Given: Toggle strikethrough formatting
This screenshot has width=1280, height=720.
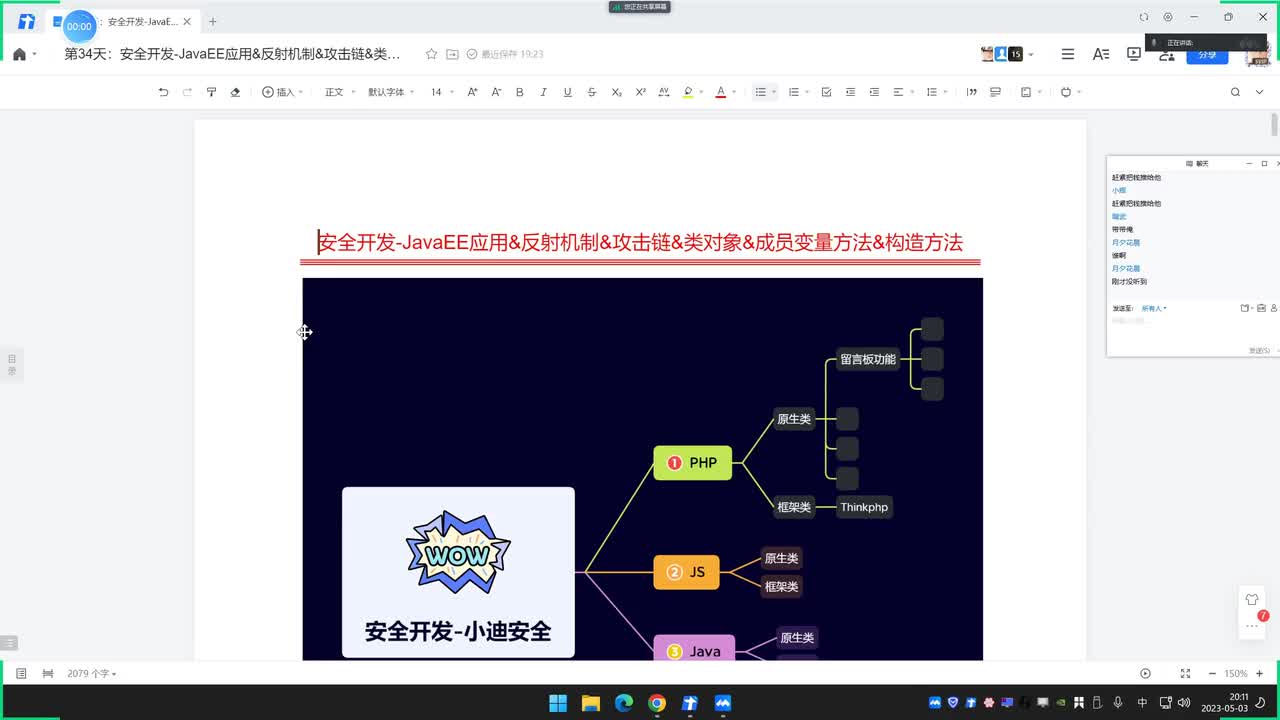Looking at the screenshot, I should point(592,92).
